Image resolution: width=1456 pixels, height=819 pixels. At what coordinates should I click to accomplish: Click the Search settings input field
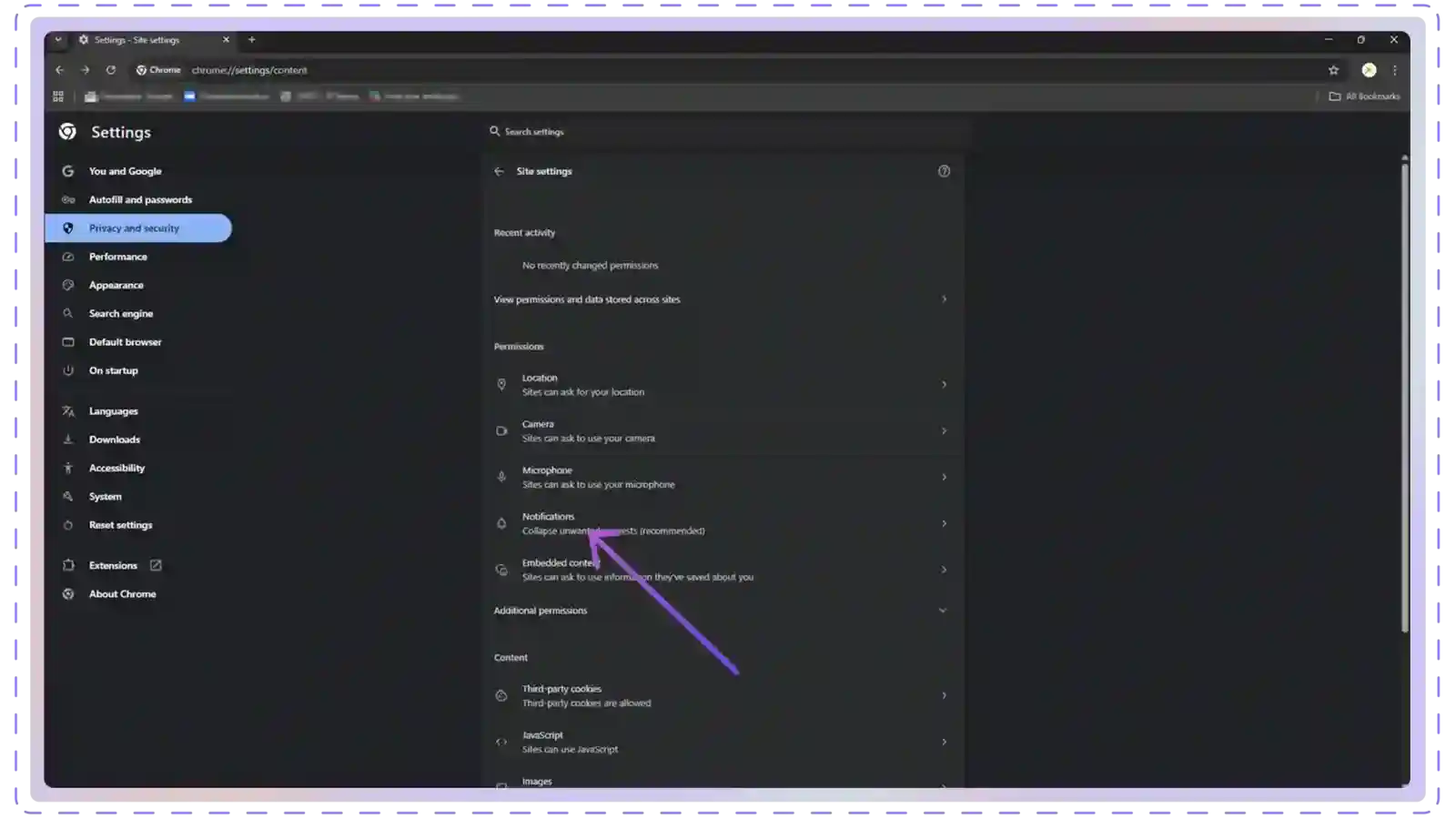click(x=728, y=132)
